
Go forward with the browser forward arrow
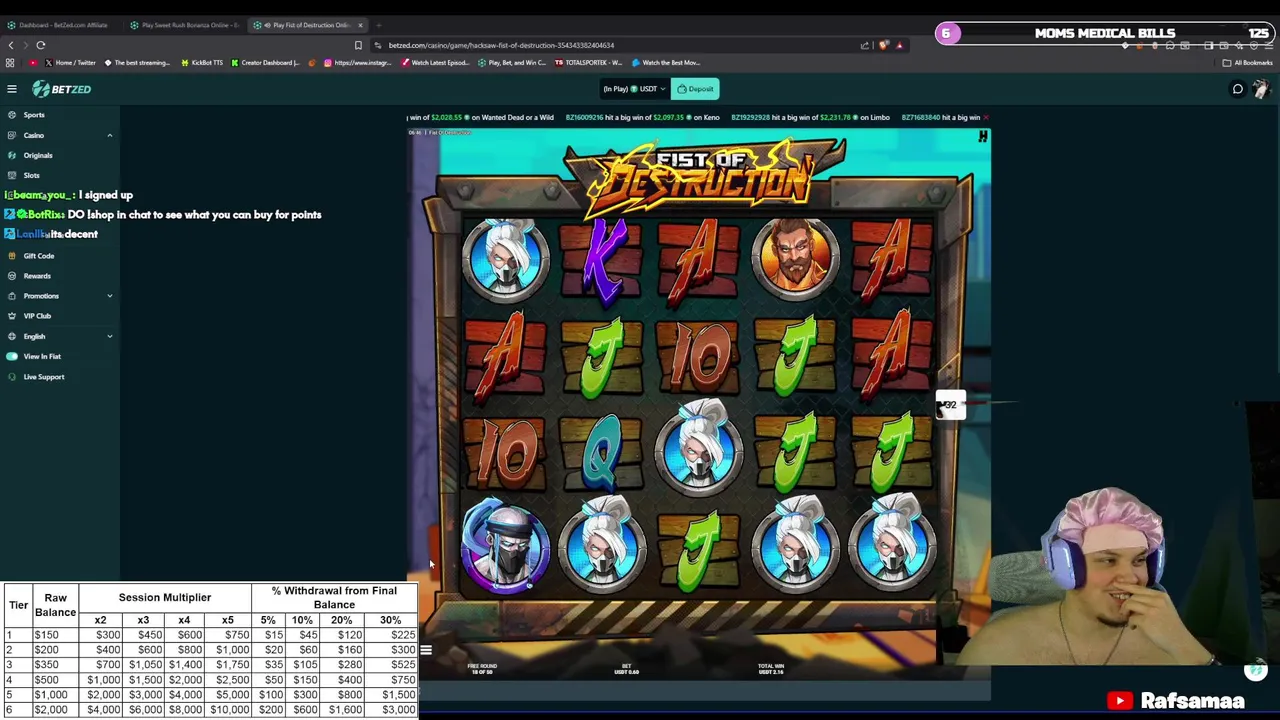24,45
